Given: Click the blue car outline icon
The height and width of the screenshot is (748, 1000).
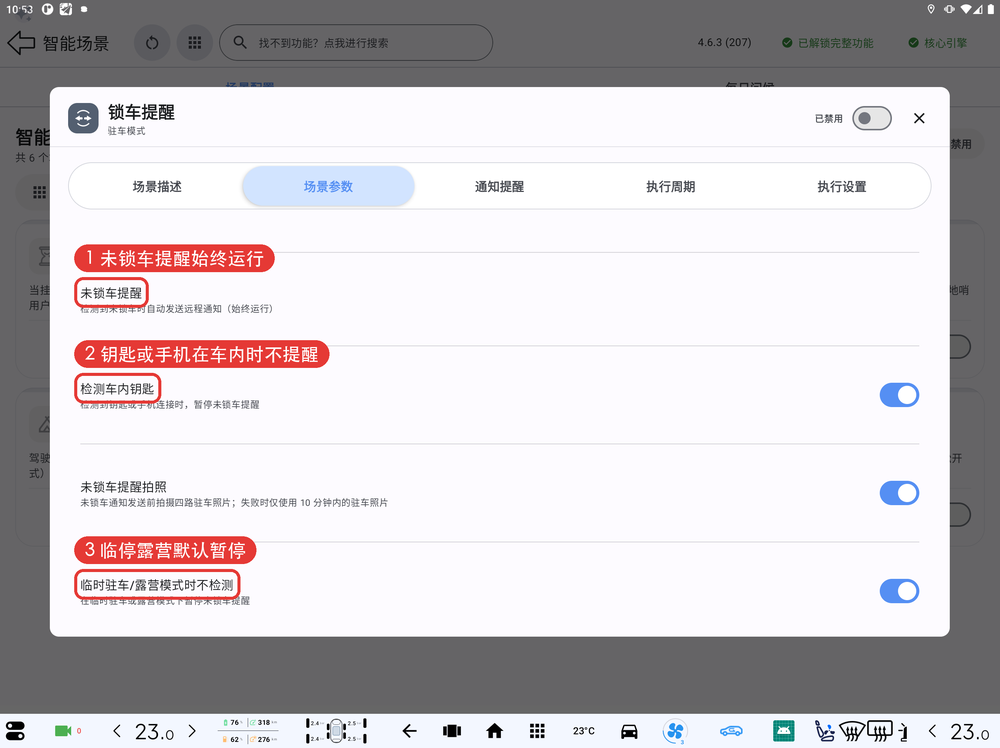Looking at the screenshot, I should click(731, 731).
